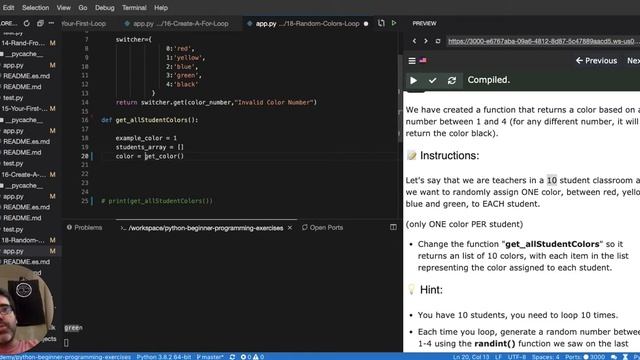The image size is (640, 360).
Task: Select the app.py 18-Random-Colors-Loop tab
Action: tap(307, 24)
